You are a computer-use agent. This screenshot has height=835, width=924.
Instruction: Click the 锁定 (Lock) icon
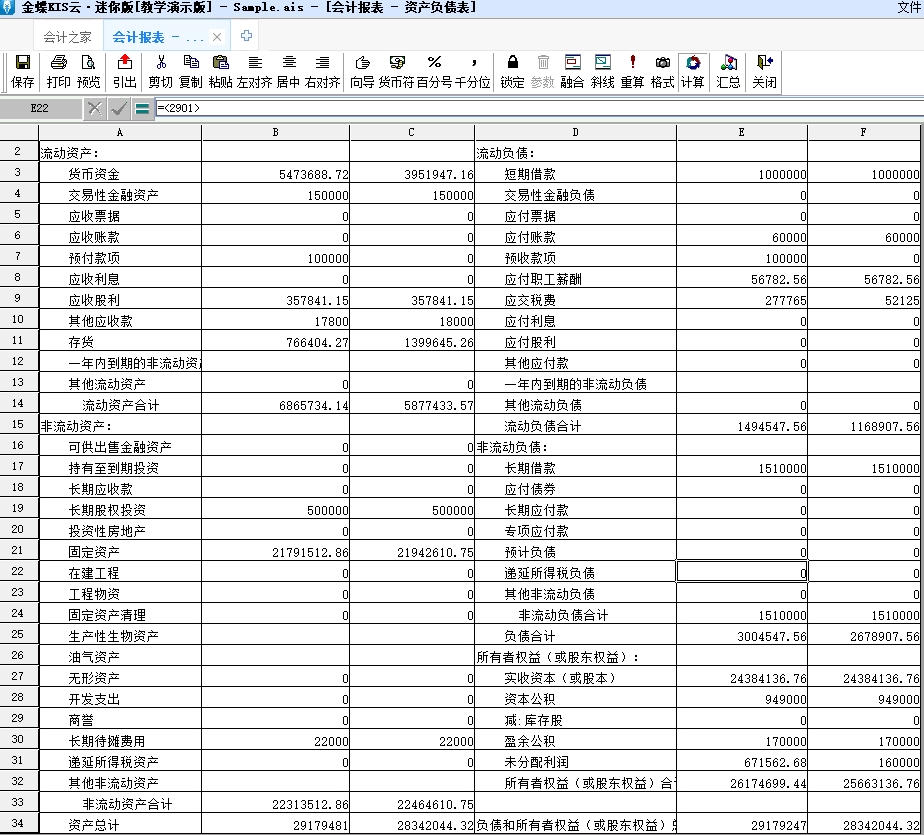click(512, 71)
